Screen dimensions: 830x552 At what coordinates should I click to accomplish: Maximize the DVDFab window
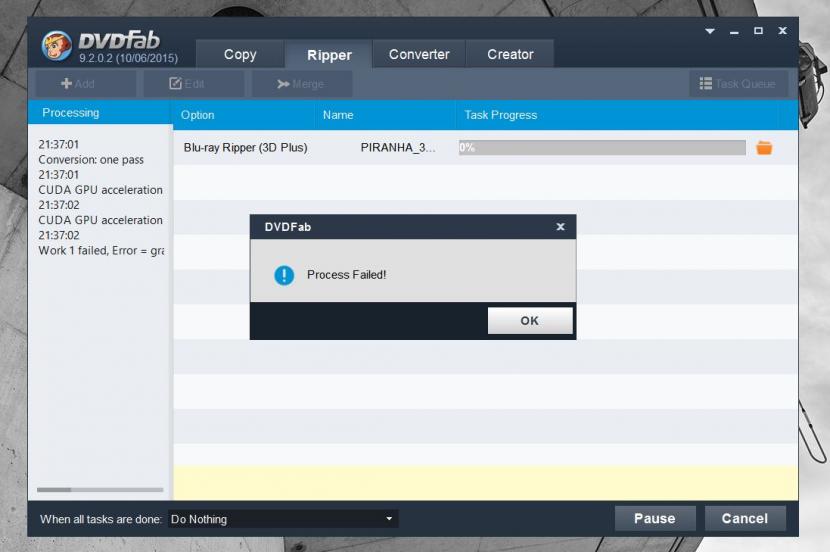759,31
